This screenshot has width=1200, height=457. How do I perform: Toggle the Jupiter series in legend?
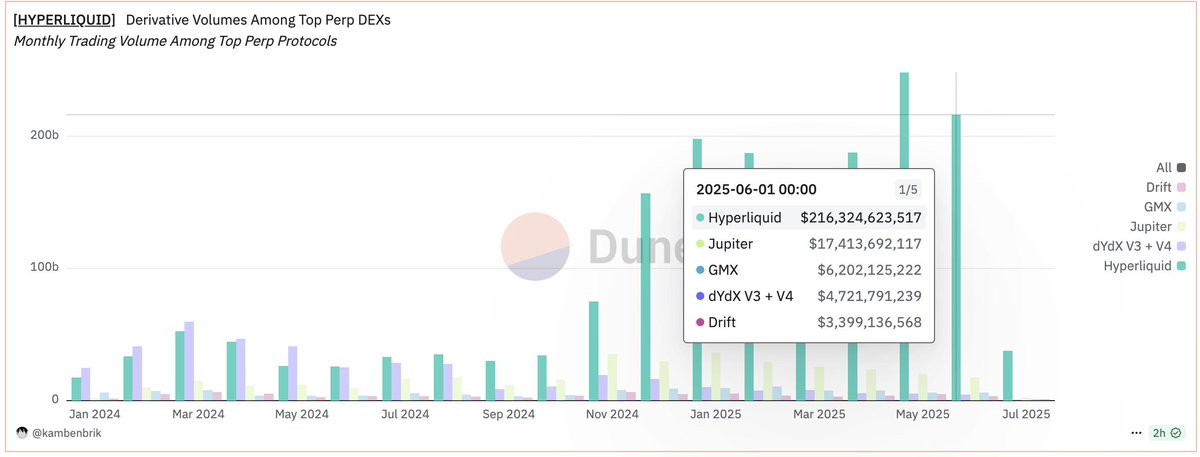1156,227
